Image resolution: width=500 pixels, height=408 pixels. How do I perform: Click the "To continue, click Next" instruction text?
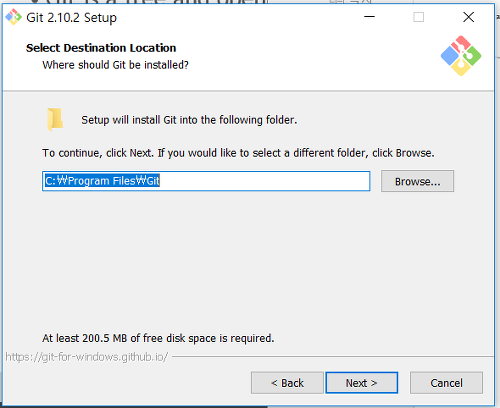click(238, 153)
